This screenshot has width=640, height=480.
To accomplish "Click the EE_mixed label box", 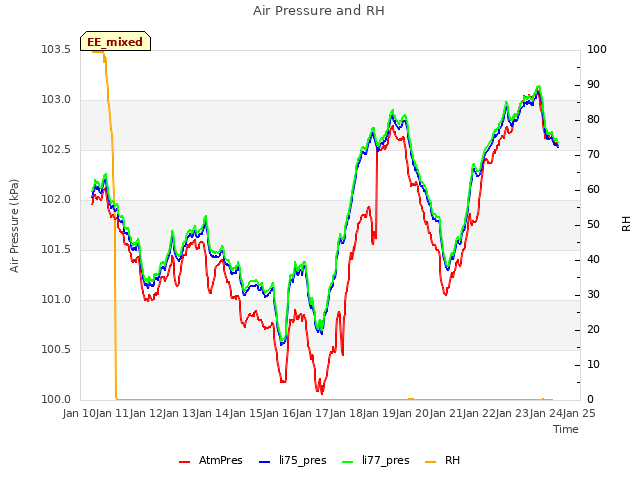I will coord(116,41).
